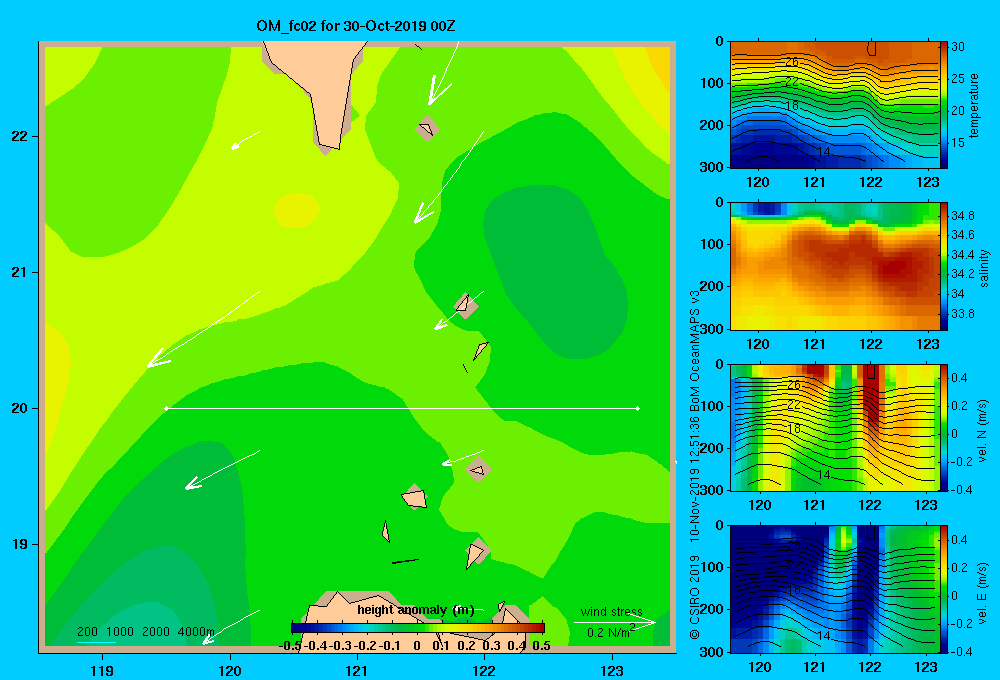Click the -0.5 tick on height anomaly scale

coord(290,645)
